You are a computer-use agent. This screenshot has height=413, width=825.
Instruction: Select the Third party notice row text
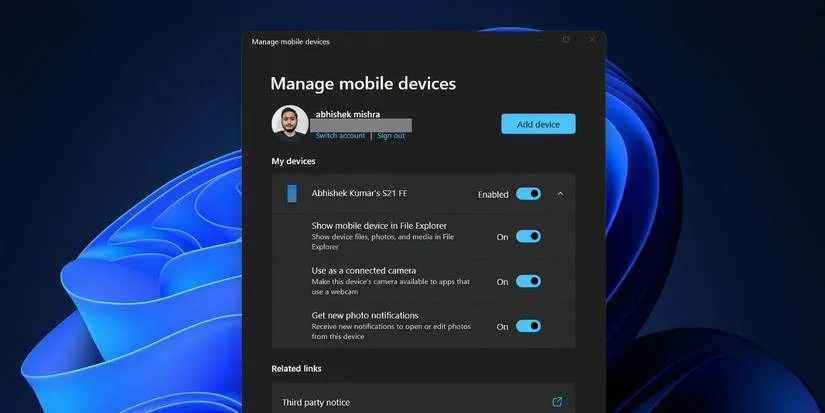point(316,402)
